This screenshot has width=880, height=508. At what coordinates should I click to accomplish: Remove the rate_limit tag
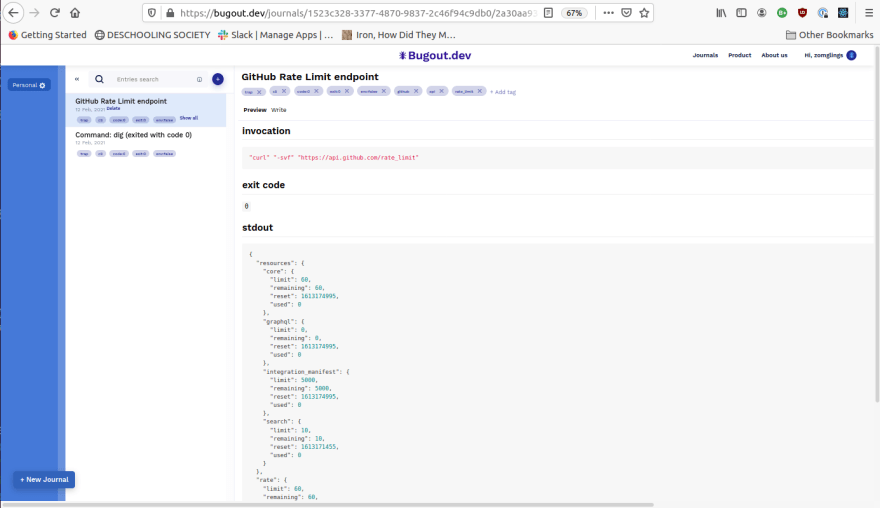pyautogui.click(x=480, y=91)
